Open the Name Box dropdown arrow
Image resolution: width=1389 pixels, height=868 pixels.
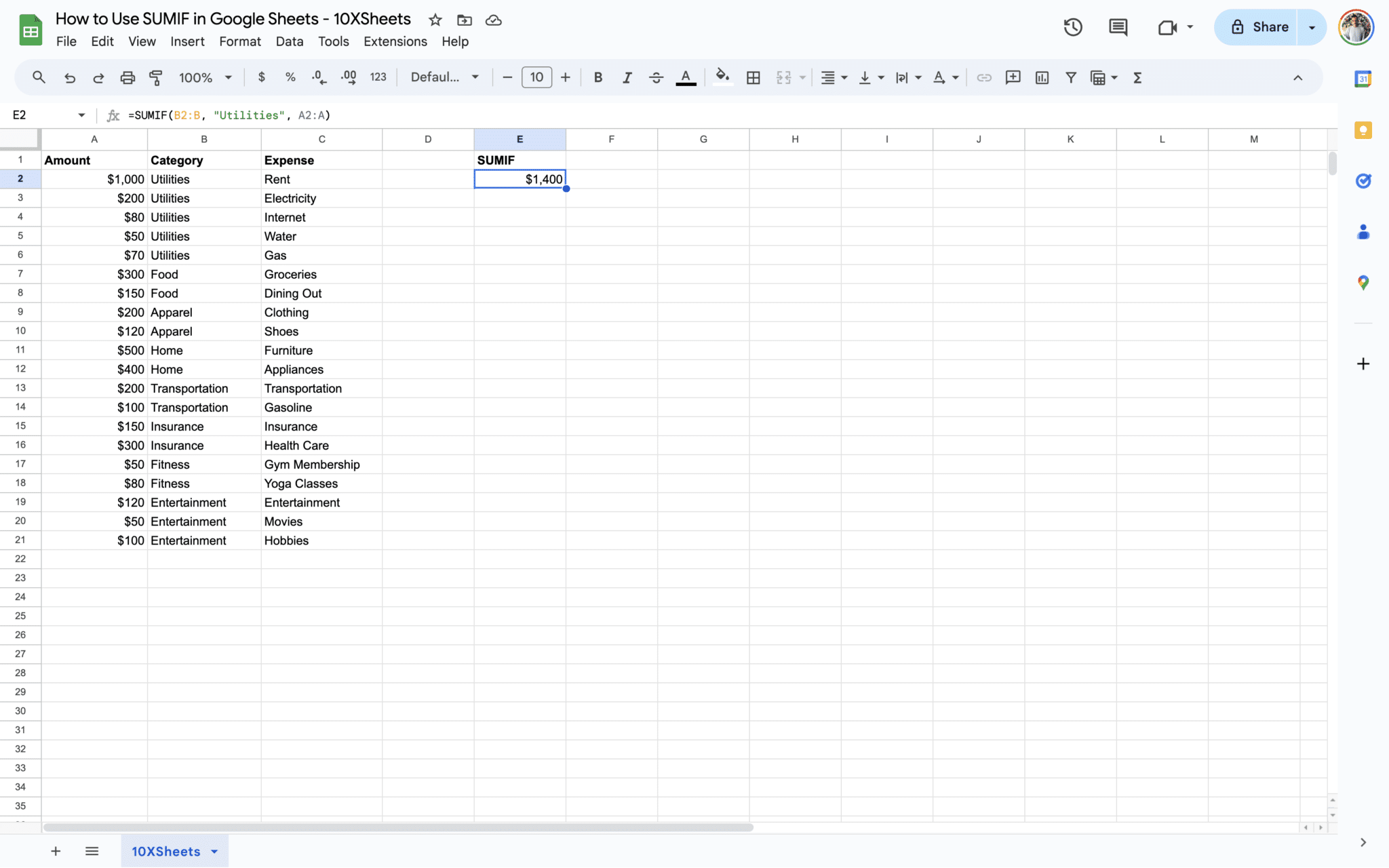[x=81, y=115]
